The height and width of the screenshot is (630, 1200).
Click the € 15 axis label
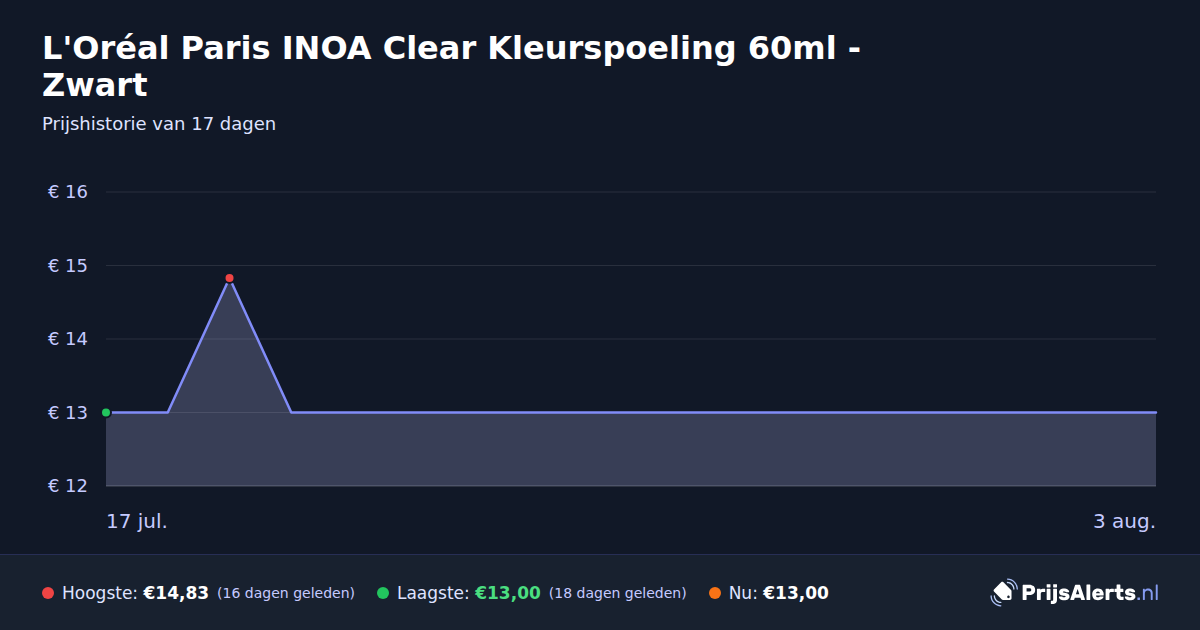point(68,265)
